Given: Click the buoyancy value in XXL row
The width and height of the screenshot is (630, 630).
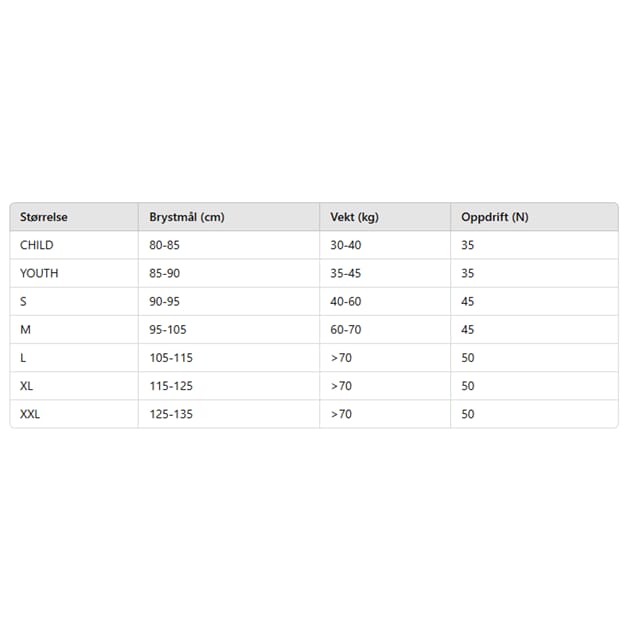Looking at the screenshot, I should [x=468, y=413].
